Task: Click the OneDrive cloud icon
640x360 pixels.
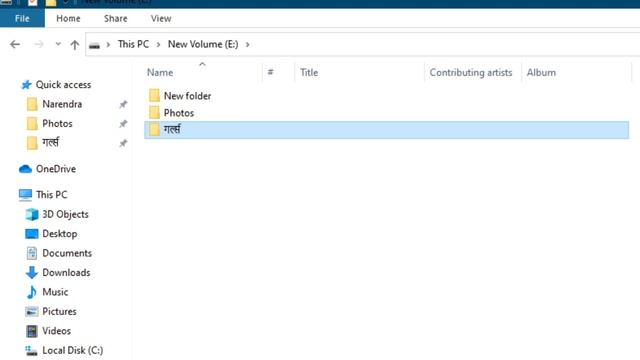Action: 25,169
